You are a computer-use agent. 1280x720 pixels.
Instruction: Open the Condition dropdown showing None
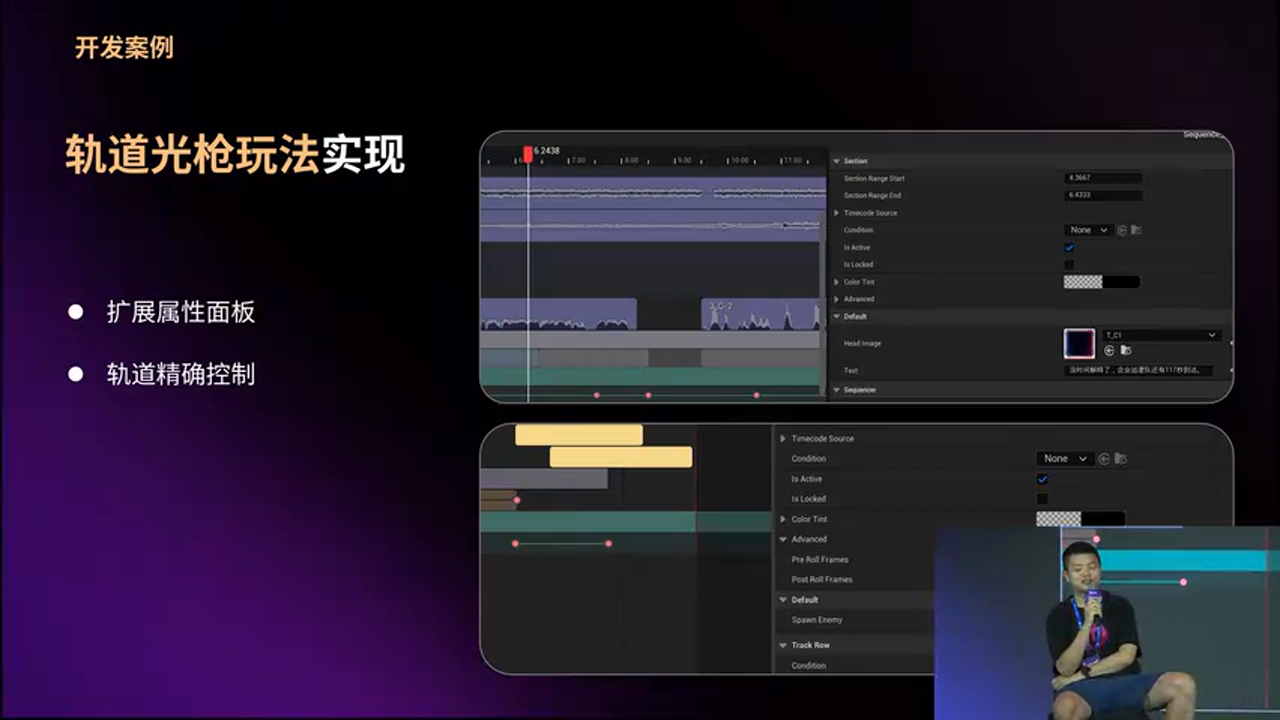tap(1088, 230)
